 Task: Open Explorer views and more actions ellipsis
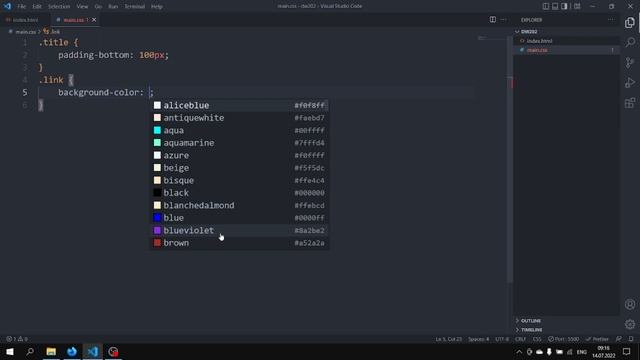pos(611,20)
